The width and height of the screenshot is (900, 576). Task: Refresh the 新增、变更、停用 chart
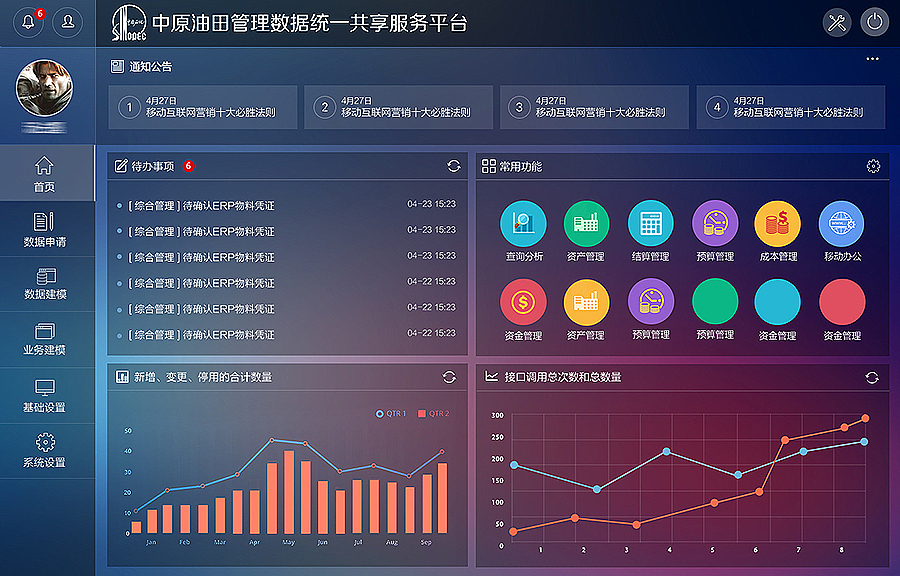[x=449, y=377]
